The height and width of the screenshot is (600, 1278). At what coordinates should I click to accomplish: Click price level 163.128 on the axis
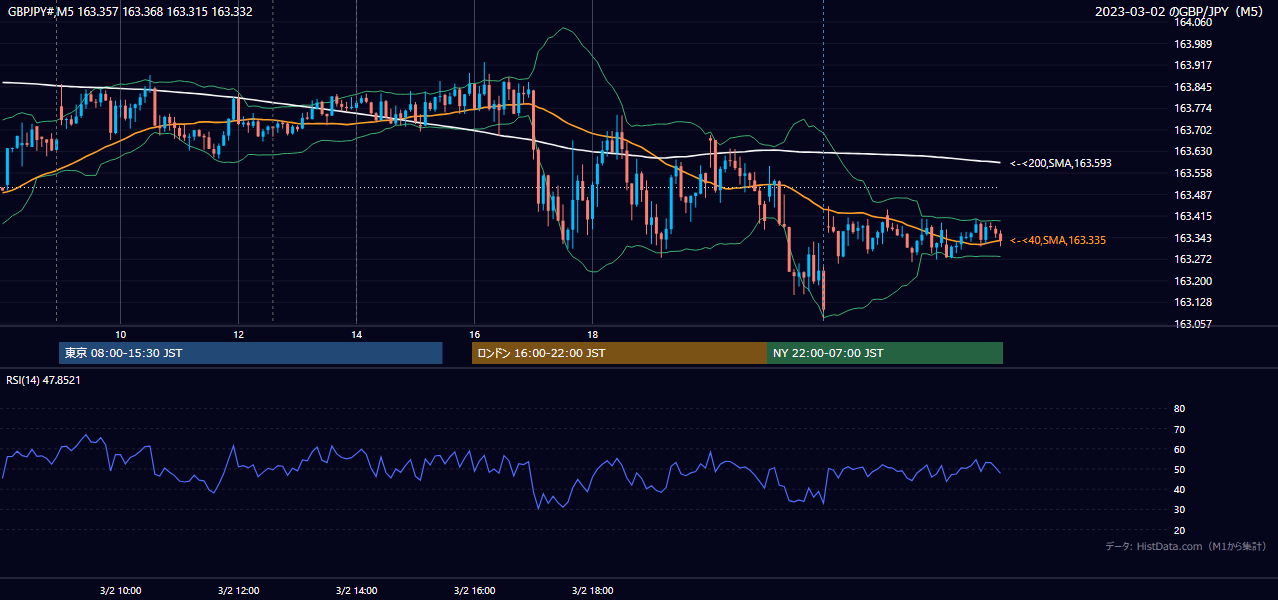click(x=1192, y=302)
